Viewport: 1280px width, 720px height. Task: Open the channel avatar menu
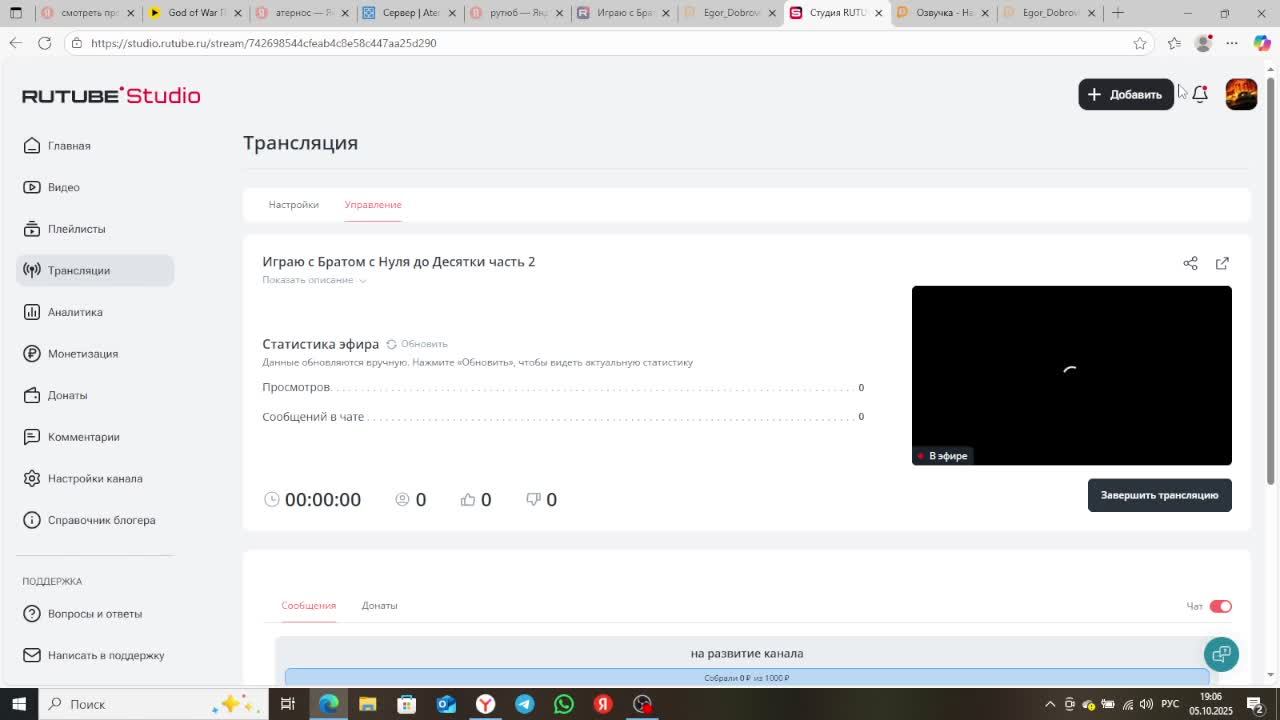point(1241,94)
